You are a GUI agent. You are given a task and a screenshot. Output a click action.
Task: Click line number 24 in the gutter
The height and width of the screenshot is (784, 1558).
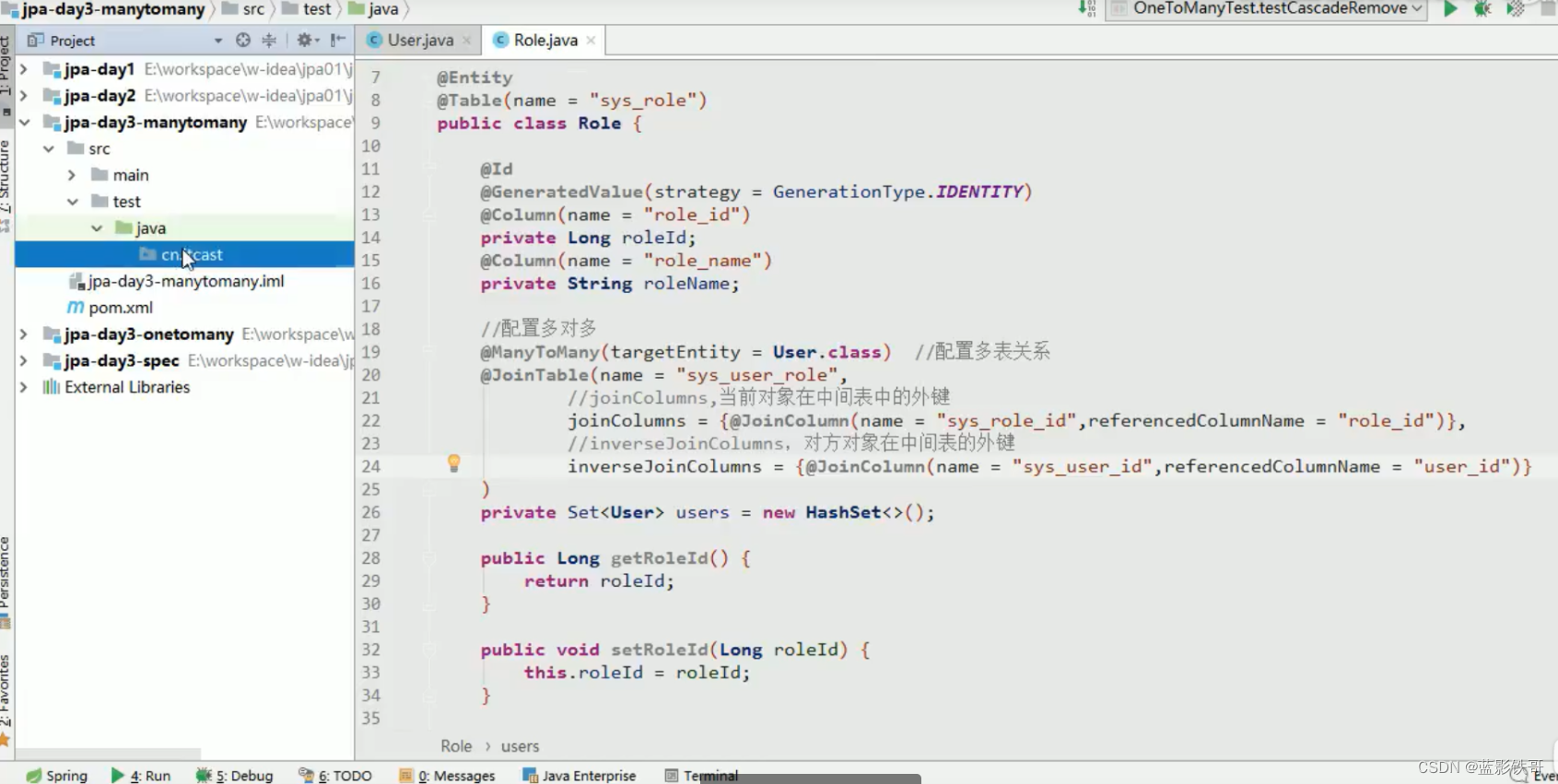[x=370, y=466]
